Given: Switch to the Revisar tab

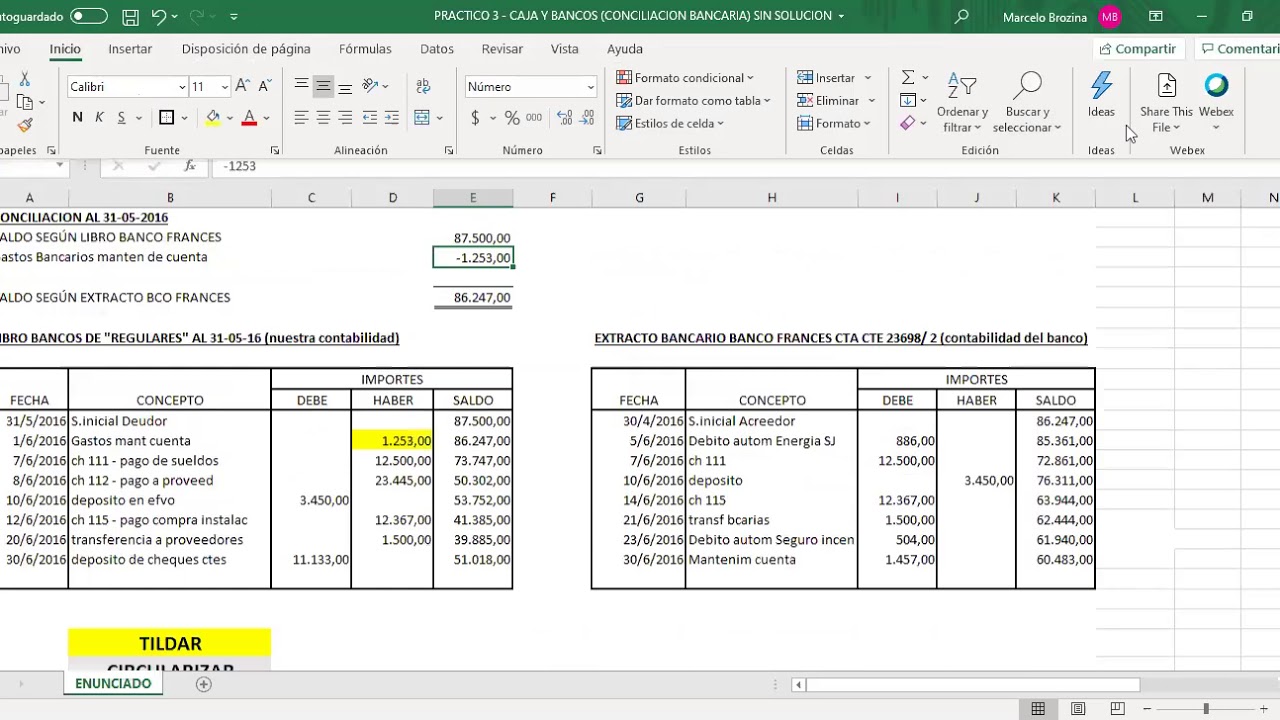Looking at the screenshot, I should click(x=502, y=49).
